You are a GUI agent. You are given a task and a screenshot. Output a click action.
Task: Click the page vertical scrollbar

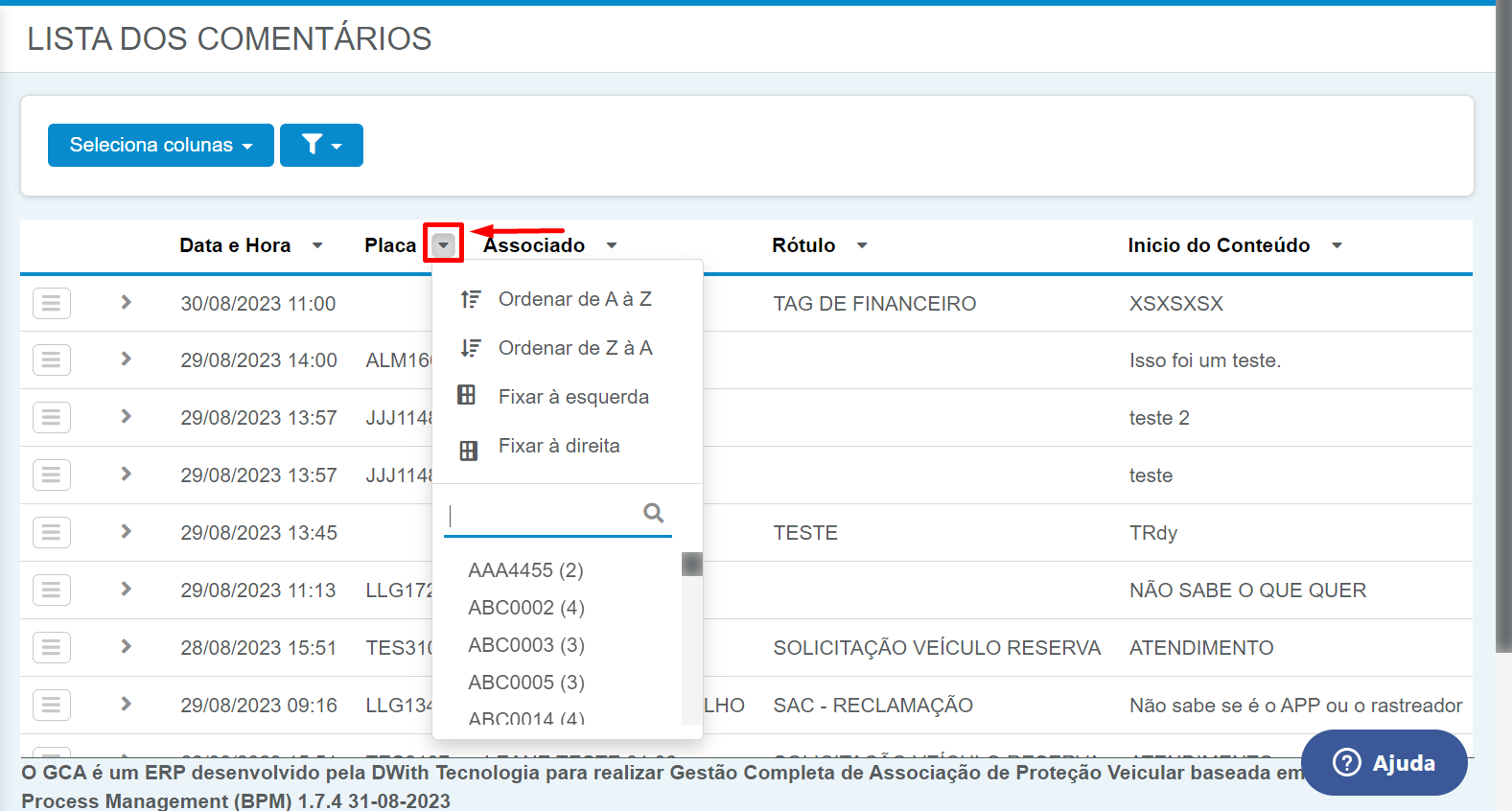click(x=1503, y=326)
